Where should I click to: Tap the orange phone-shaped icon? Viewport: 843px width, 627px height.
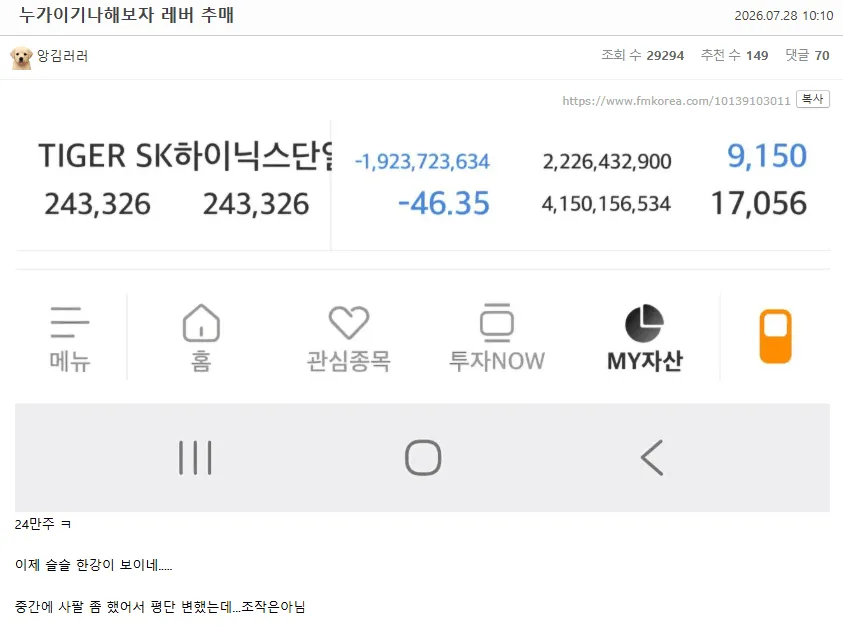[x=775, y=336]
